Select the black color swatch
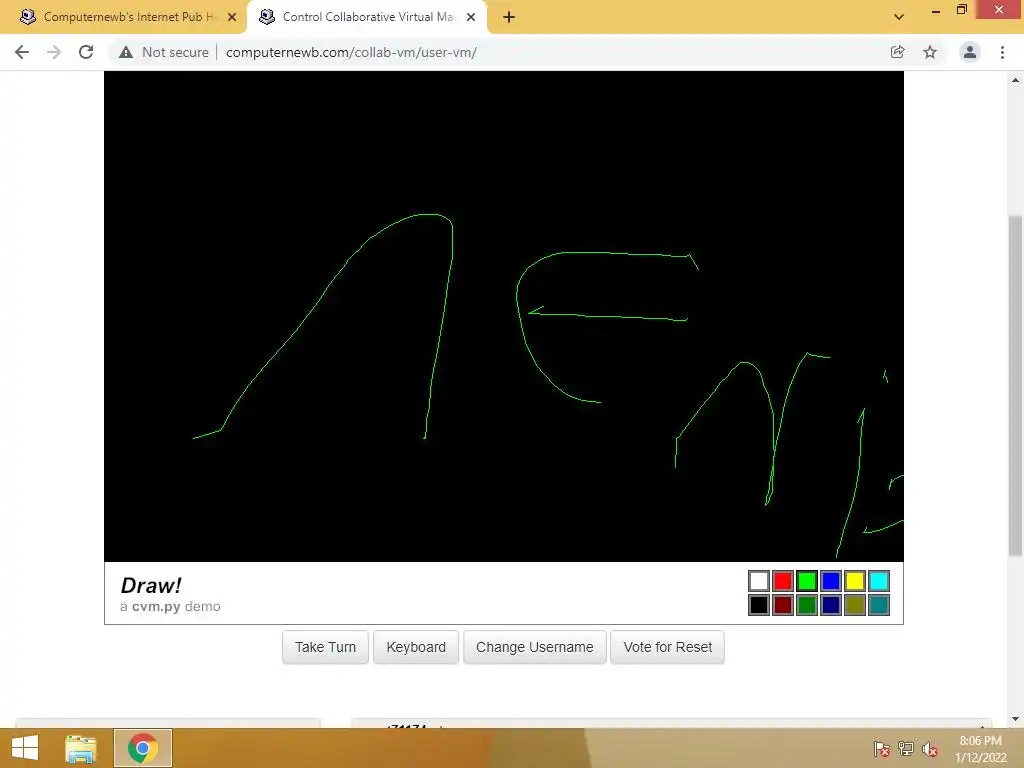The image size is (1024, 768). [x=758, y=605]
